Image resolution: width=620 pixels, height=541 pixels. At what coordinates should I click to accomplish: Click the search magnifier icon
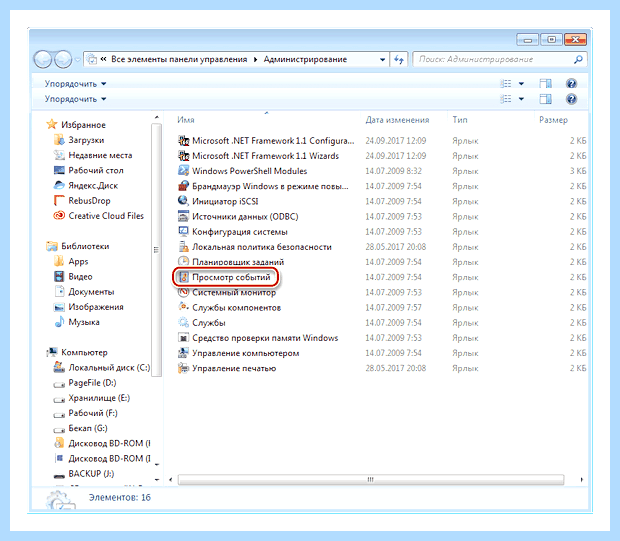[578, 59]
